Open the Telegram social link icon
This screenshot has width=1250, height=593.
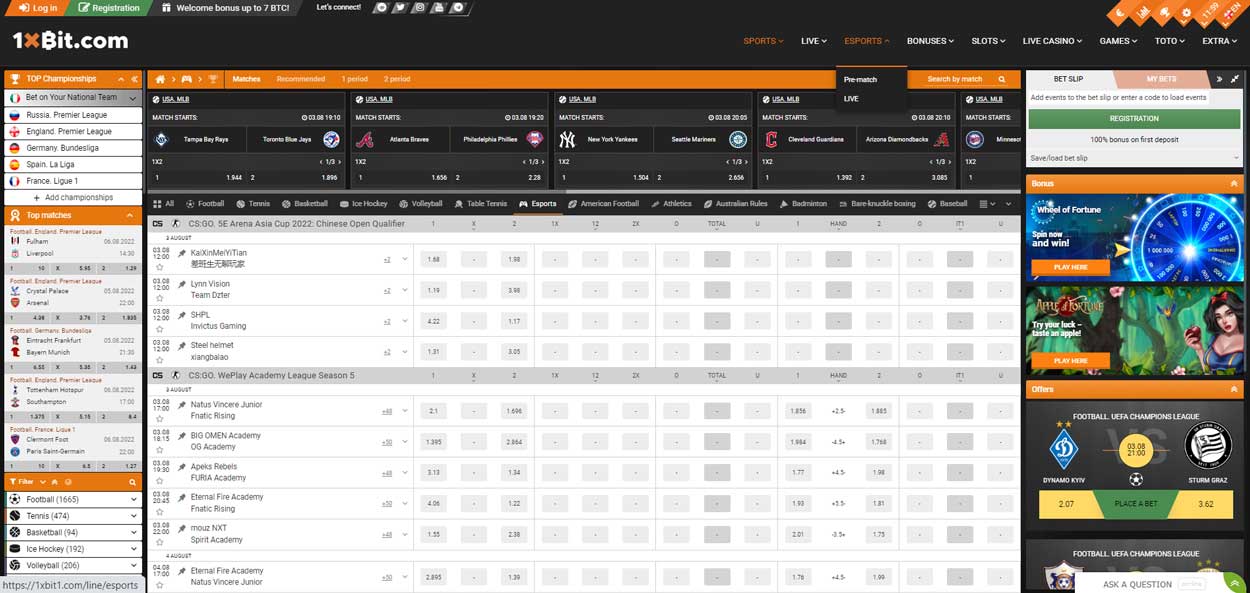pos(457,7)
